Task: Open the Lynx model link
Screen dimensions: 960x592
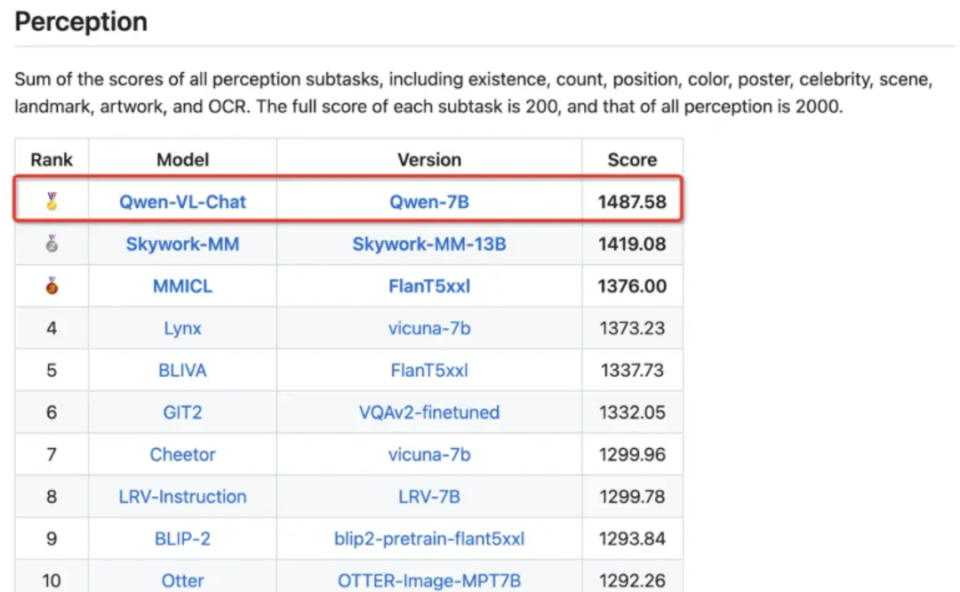Action: [182, 328]
